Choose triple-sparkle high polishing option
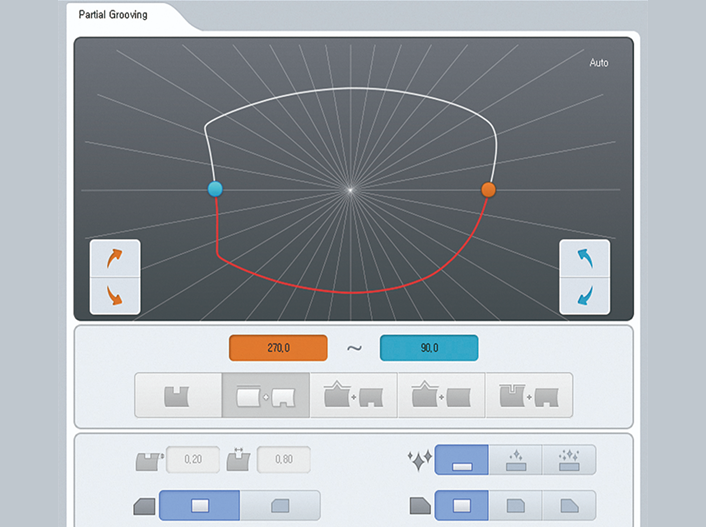Viewport: 706px width, 527px height. click(x=569, y=460)
